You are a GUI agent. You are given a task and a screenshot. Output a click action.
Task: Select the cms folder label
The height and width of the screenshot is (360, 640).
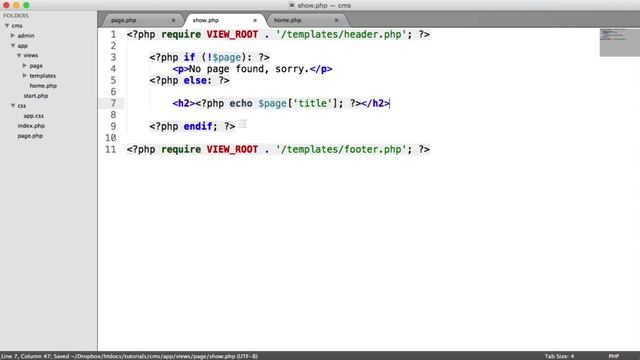pos(17,26)
